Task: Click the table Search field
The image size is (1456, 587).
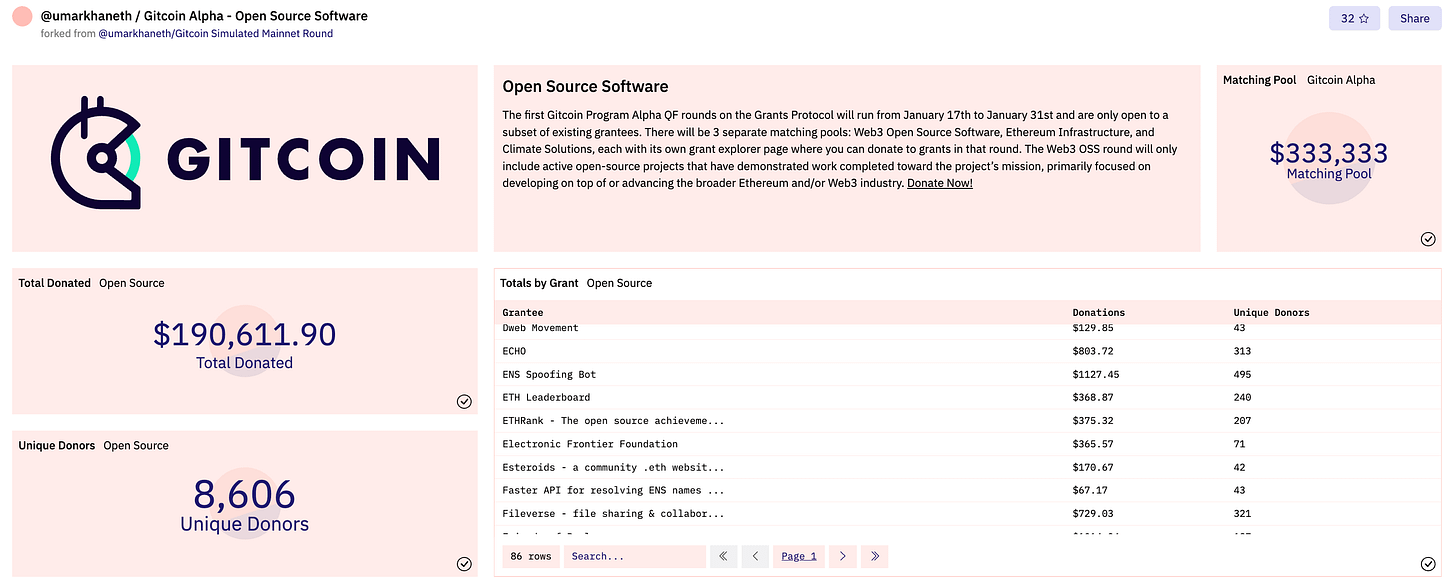Action: coord(634,556)
